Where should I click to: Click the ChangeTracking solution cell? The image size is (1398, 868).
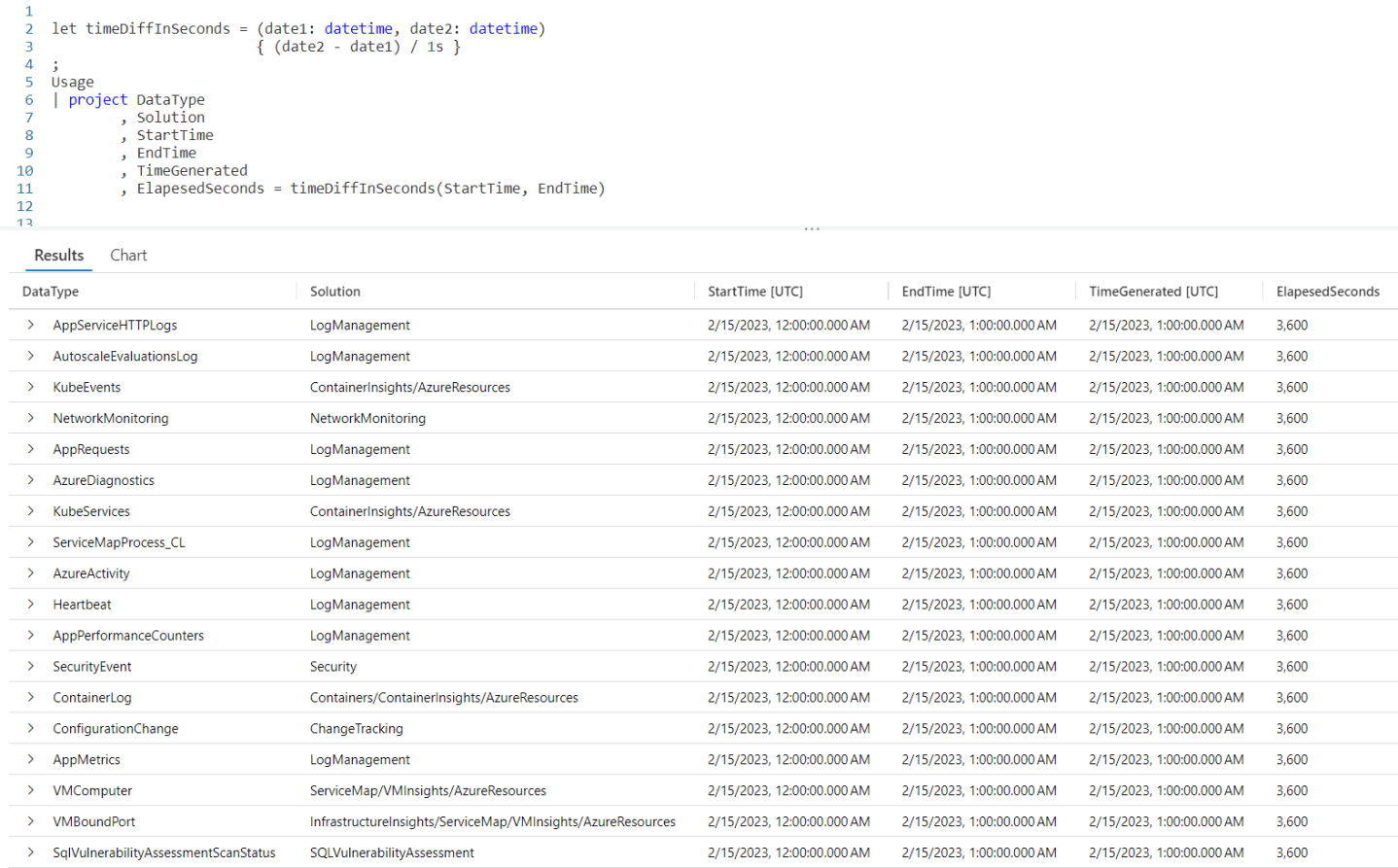tap(356, 729)
